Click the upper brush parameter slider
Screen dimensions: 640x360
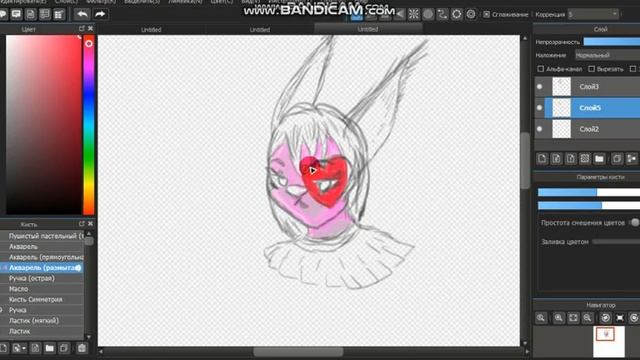point(589,192)
